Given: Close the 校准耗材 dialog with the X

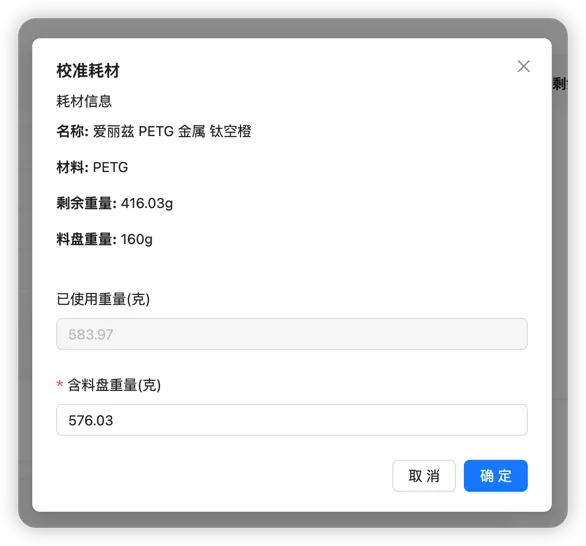Looking at the screenshot, I should 524,67.
